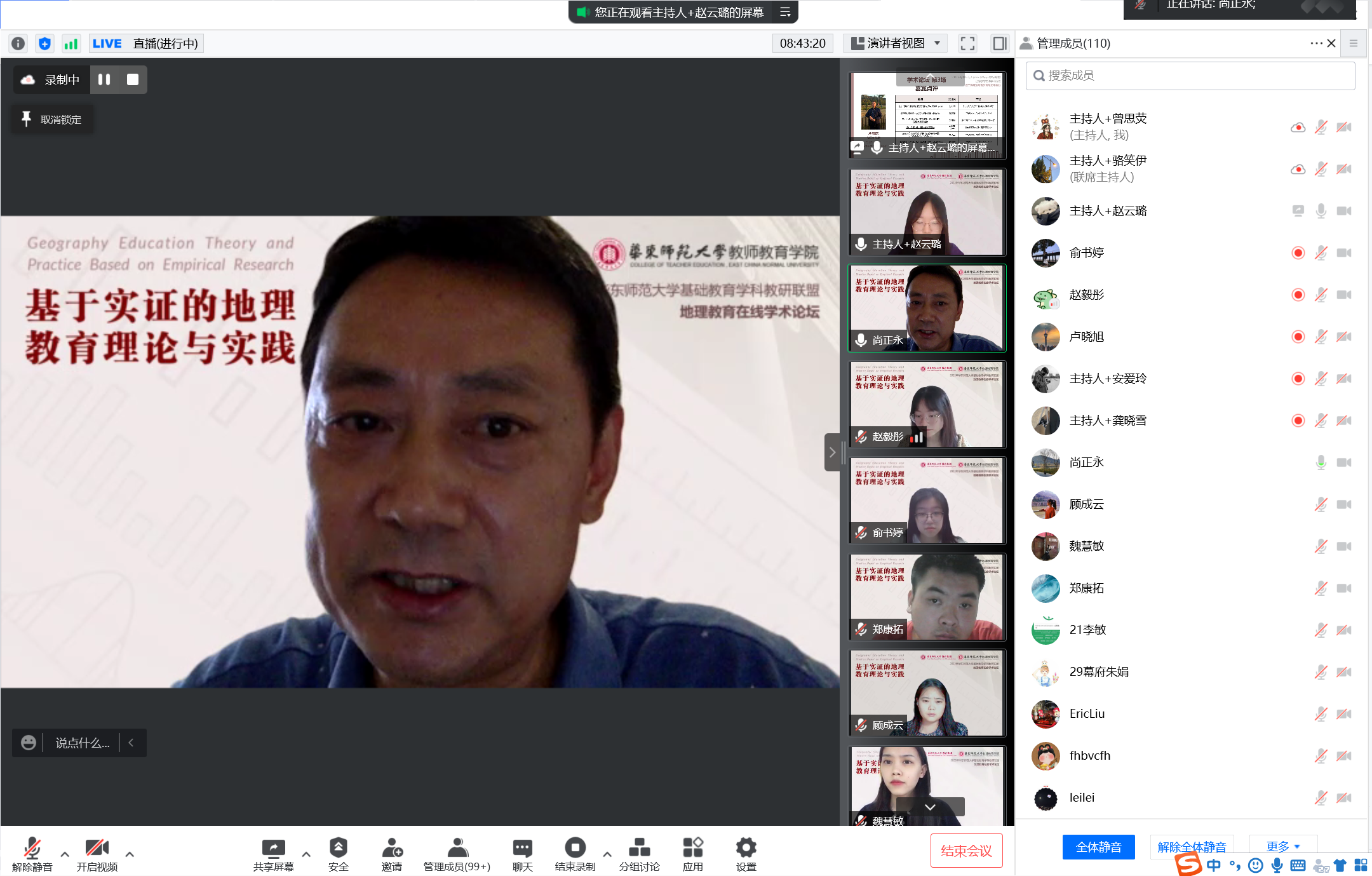
Task: Open 管理成员(99+) panel
Action: tap(457, 854)
